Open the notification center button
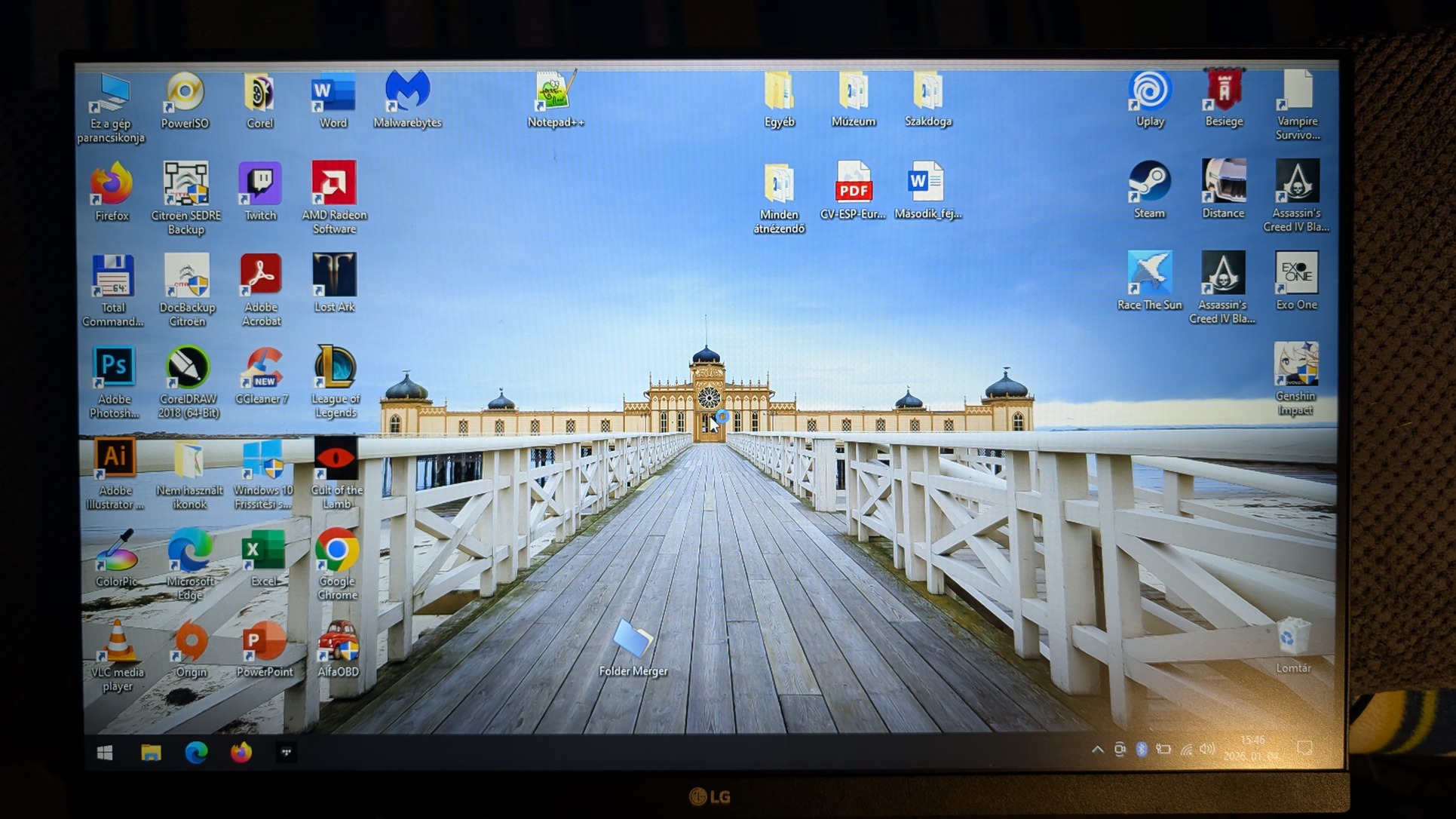 pos(1304,749)
